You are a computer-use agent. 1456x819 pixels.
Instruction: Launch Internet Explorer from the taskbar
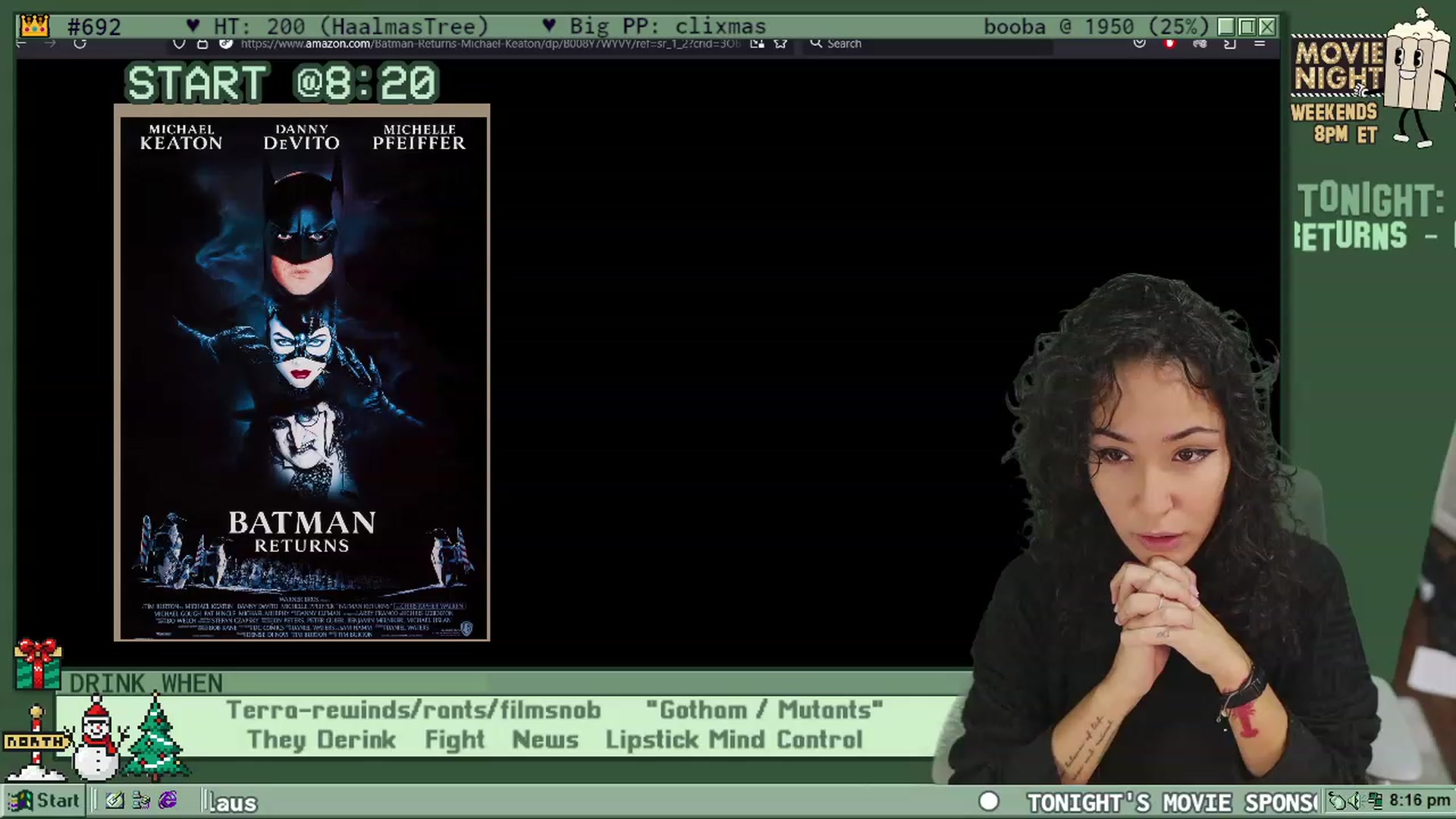[x=168, y=800]
